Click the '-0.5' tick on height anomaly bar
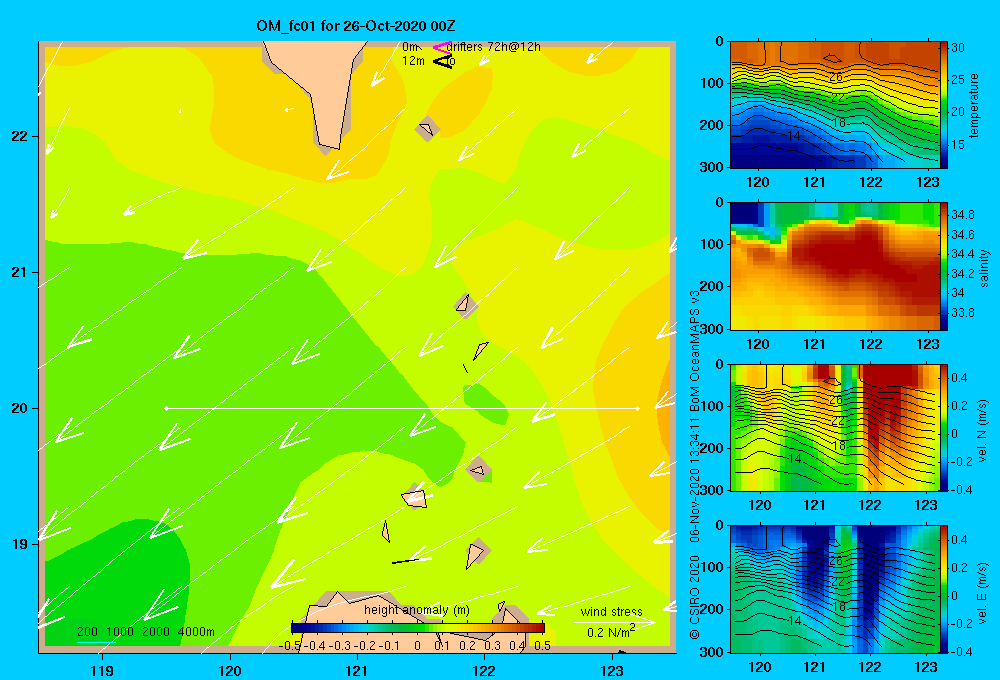Screen dimensions: 1000x680 click(290, 646)
